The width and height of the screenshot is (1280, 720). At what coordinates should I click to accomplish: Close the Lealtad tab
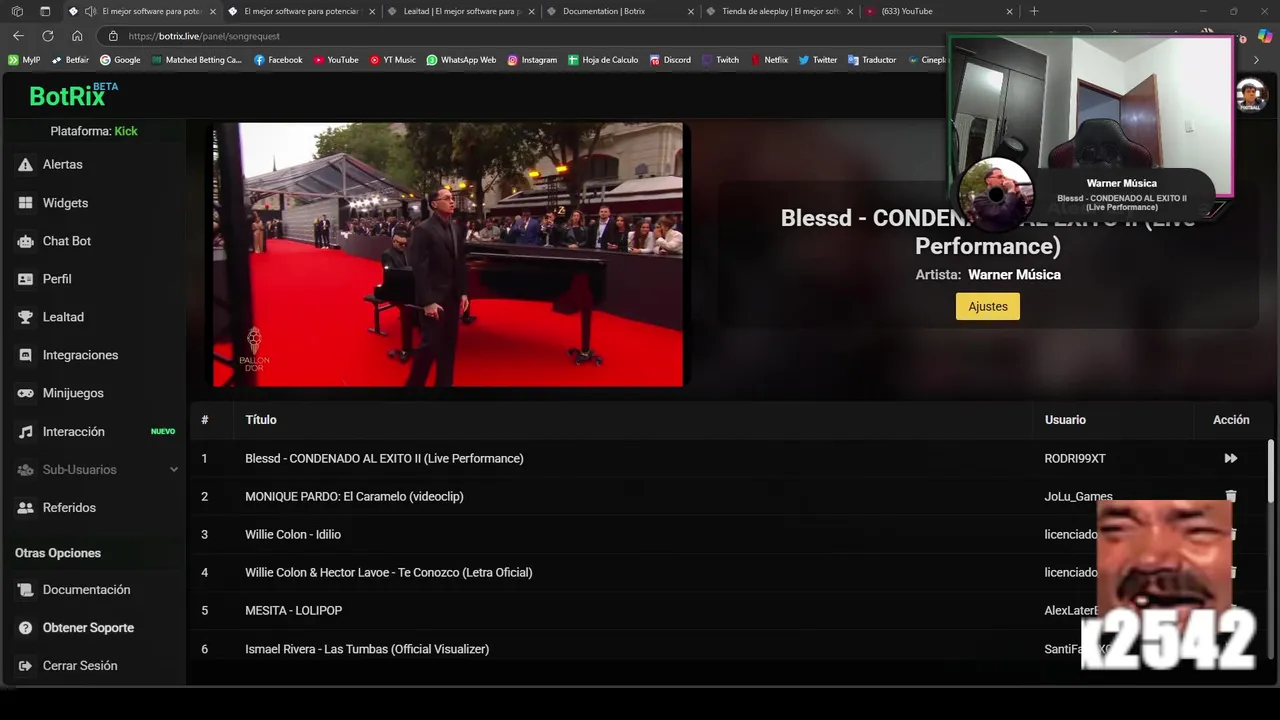pos(532,12)
